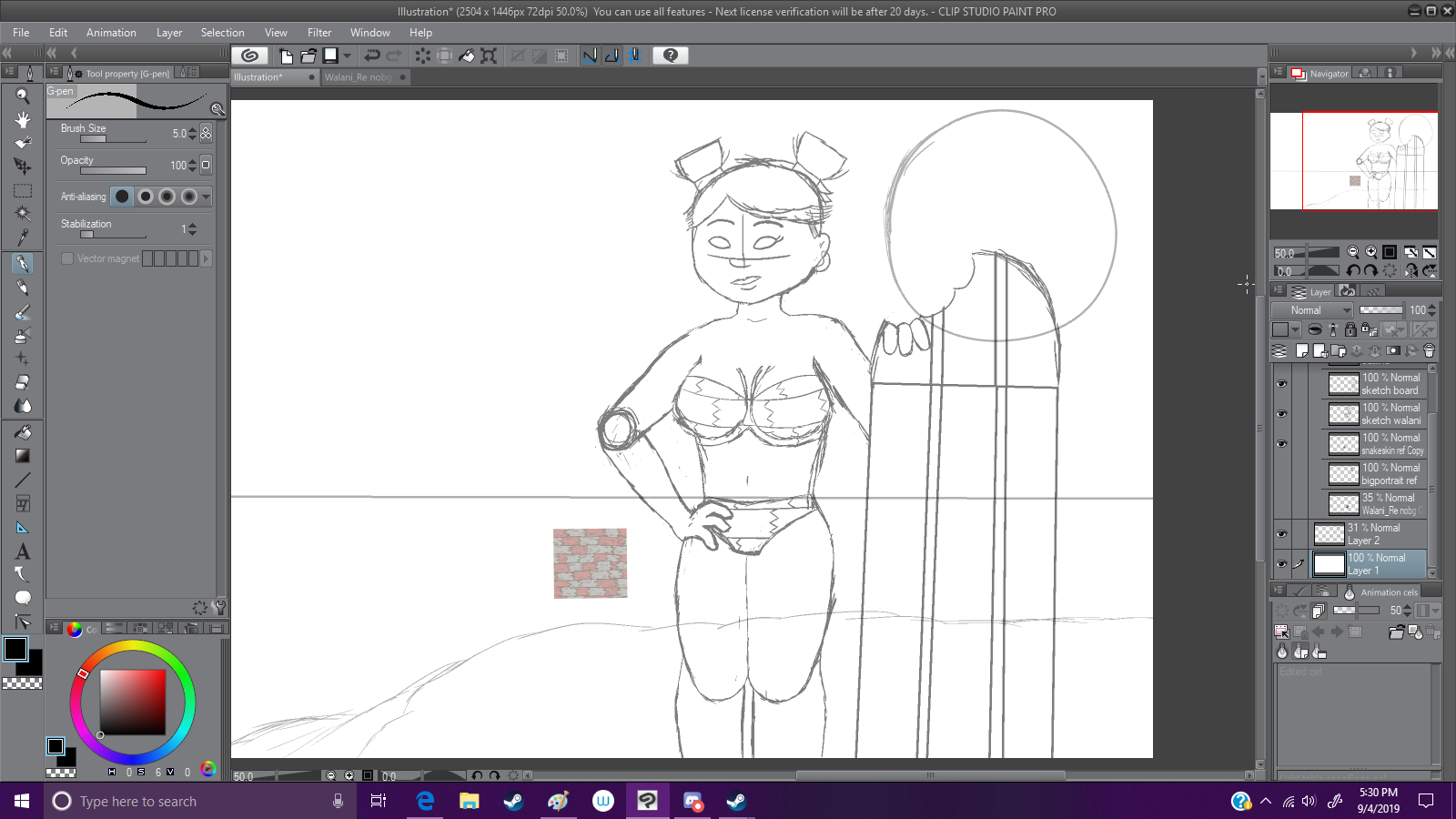Screen dimensions: 1456x819
Task: Adjust the Brush Size slider
Action: tap(113, 139)
